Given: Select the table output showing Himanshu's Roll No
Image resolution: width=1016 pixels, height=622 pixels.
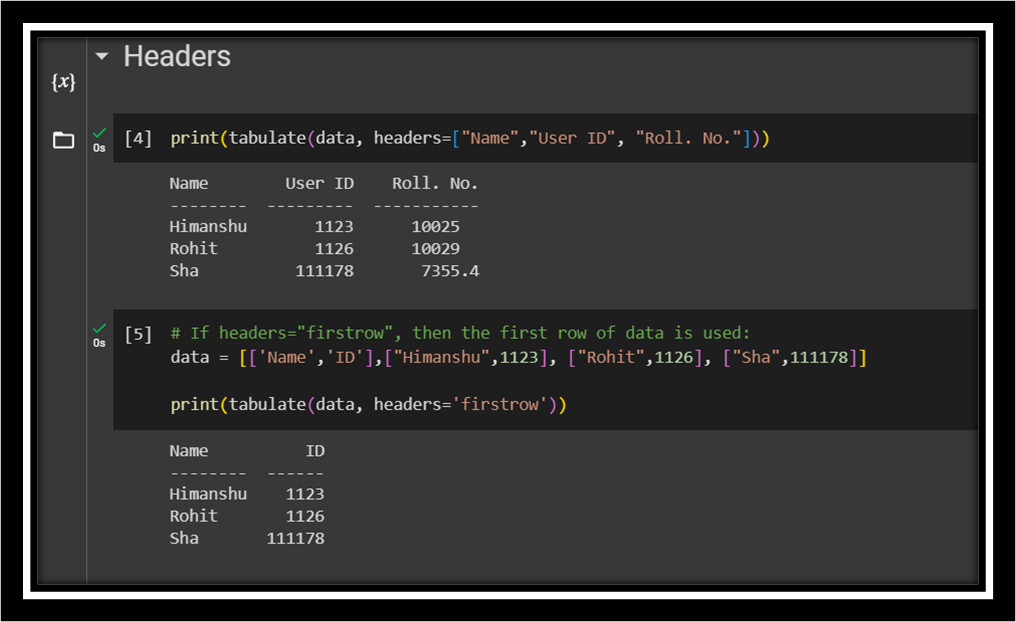Looking at the screenshot, I should tap(437, 226).
